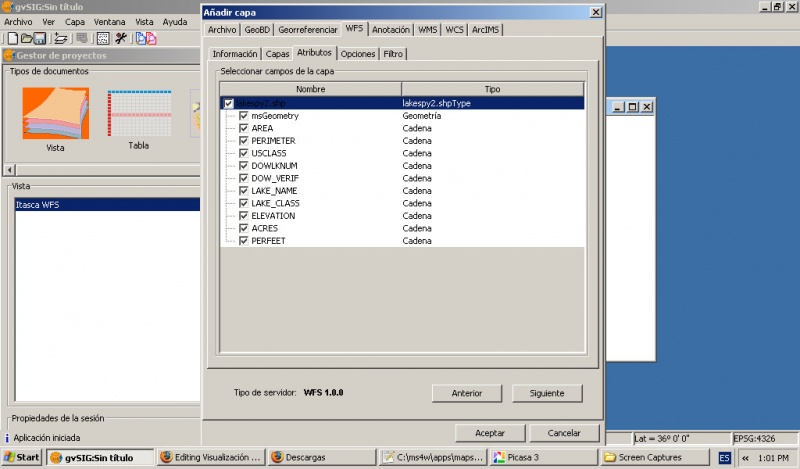The height and width of the screenshot is (469, 800).
Task: Switch to the WMS tab
Action: pos(428,30)
